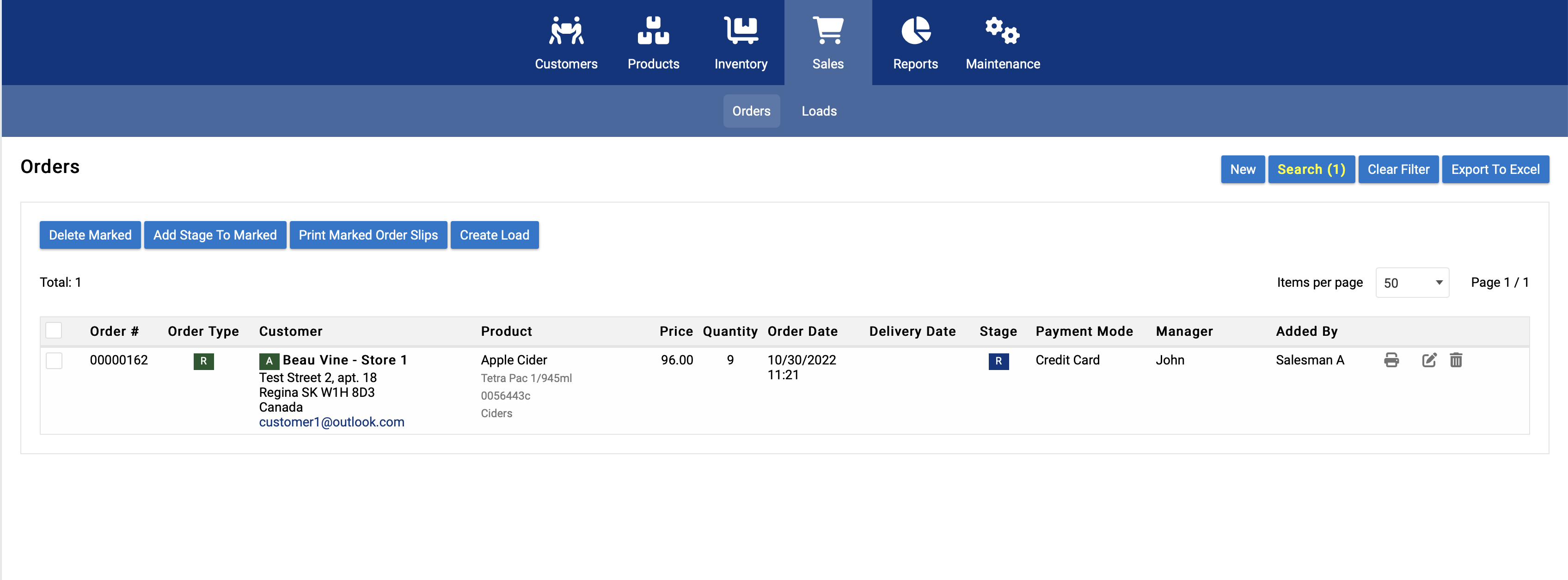Select the Orders subtab
Viewport: 1568px width, 580px height.
coord(751,111)
